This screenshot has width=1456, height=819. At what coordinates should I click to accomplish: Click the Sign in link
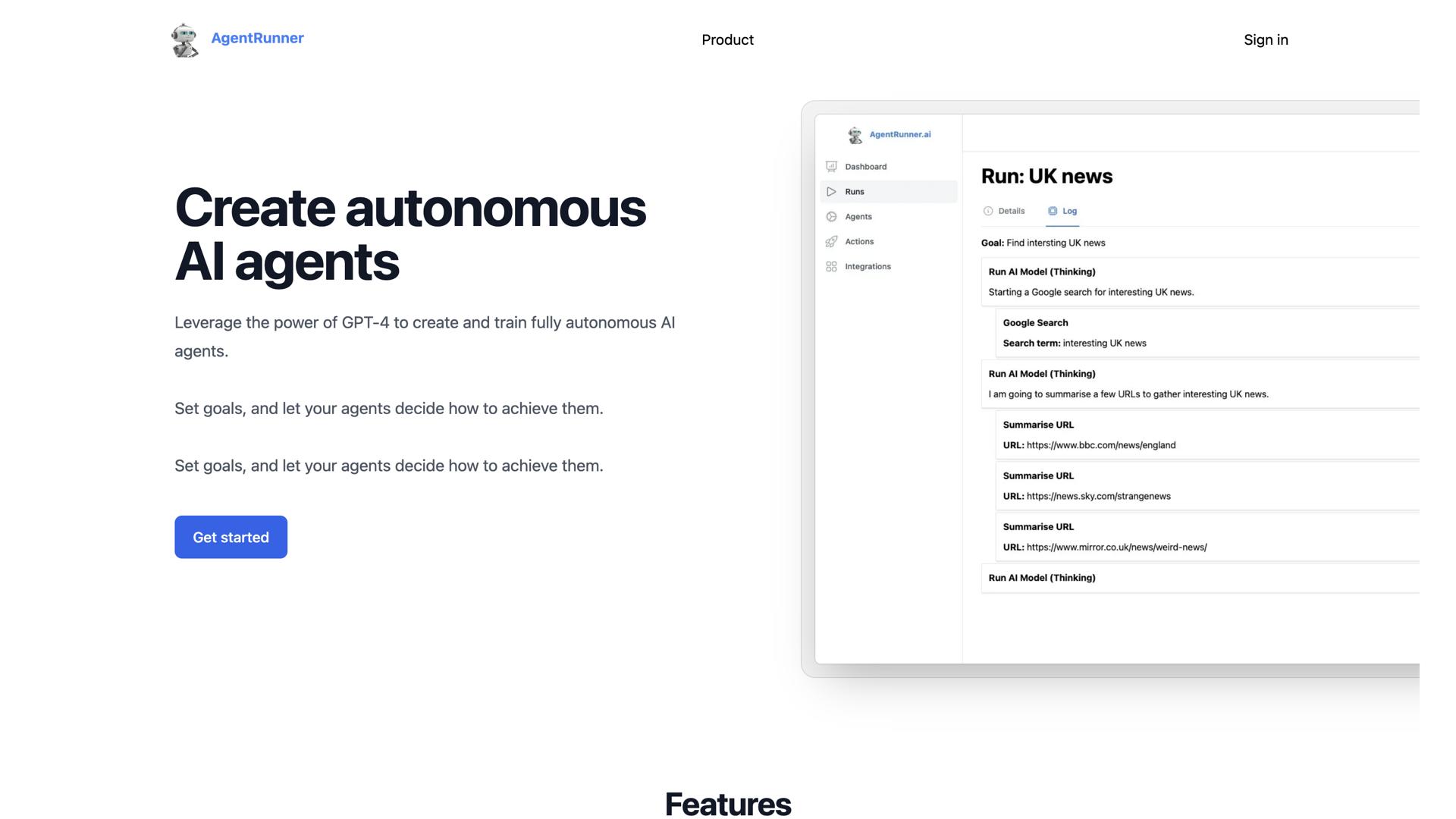[x=1266, y=39]
